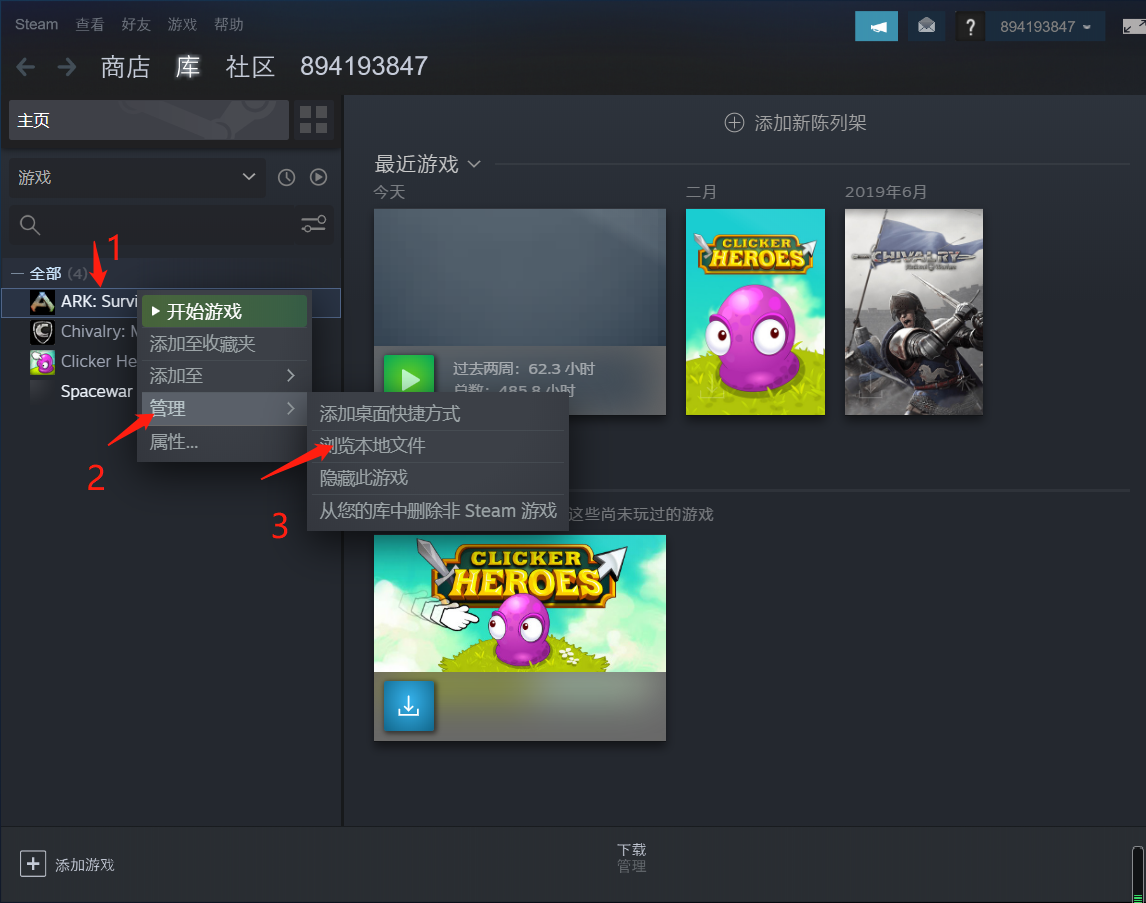The height and width of the screenshot is (903, 1146).
Task: Select Clicker Heroes in the game list
Action: click(x=99, y=362)
